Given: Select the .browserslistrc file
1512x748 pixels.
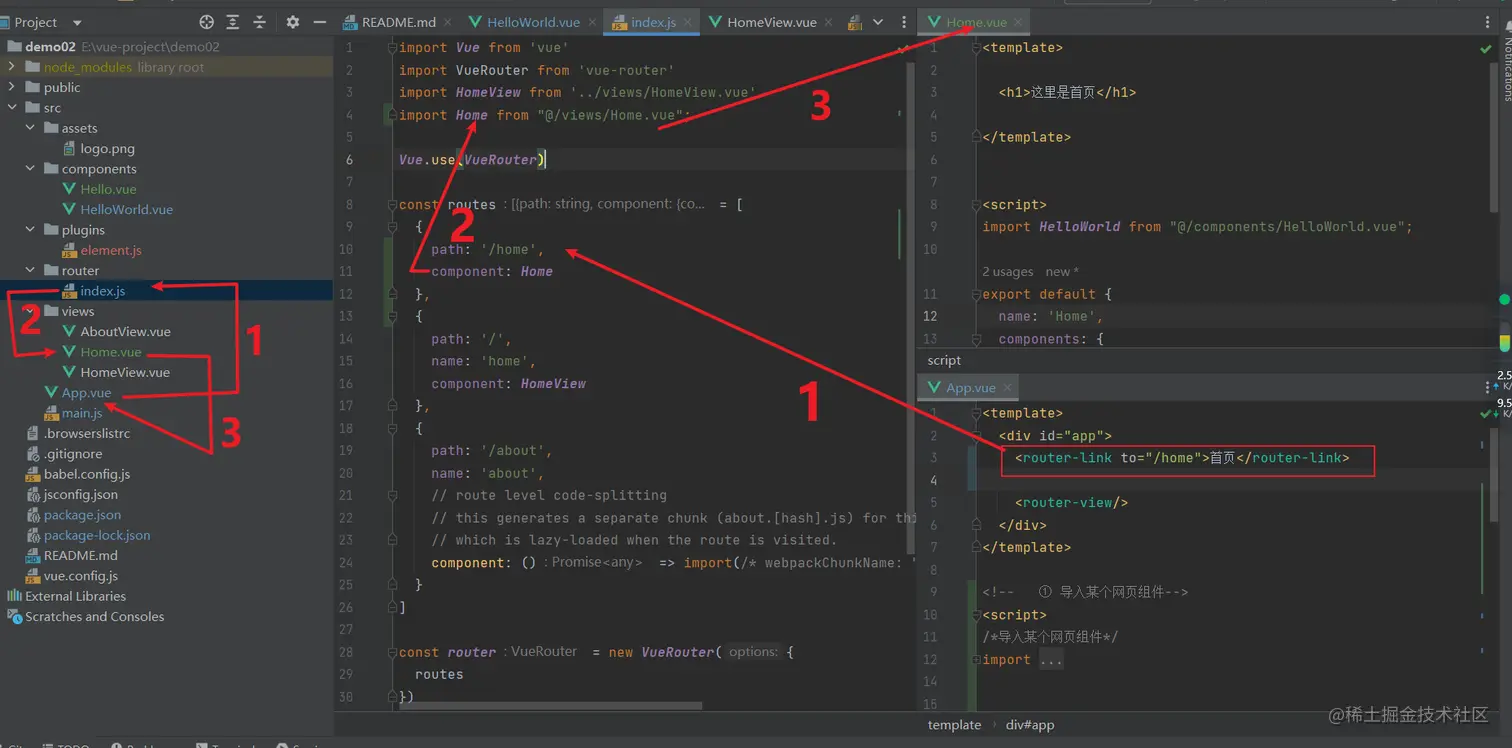Looking at the screenshot, I should tap(87, 433).
